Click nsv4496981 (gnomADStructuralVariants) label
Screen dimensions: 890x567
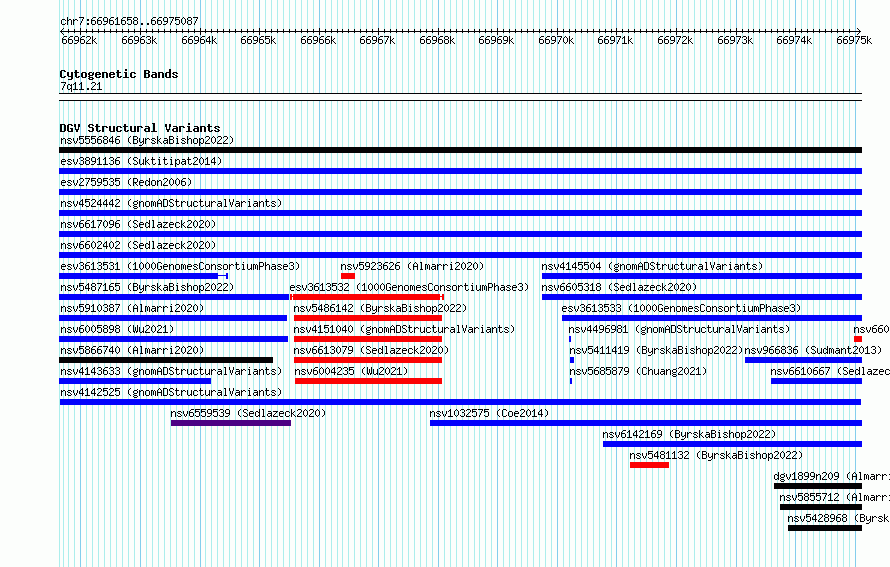tap(679, 329)
